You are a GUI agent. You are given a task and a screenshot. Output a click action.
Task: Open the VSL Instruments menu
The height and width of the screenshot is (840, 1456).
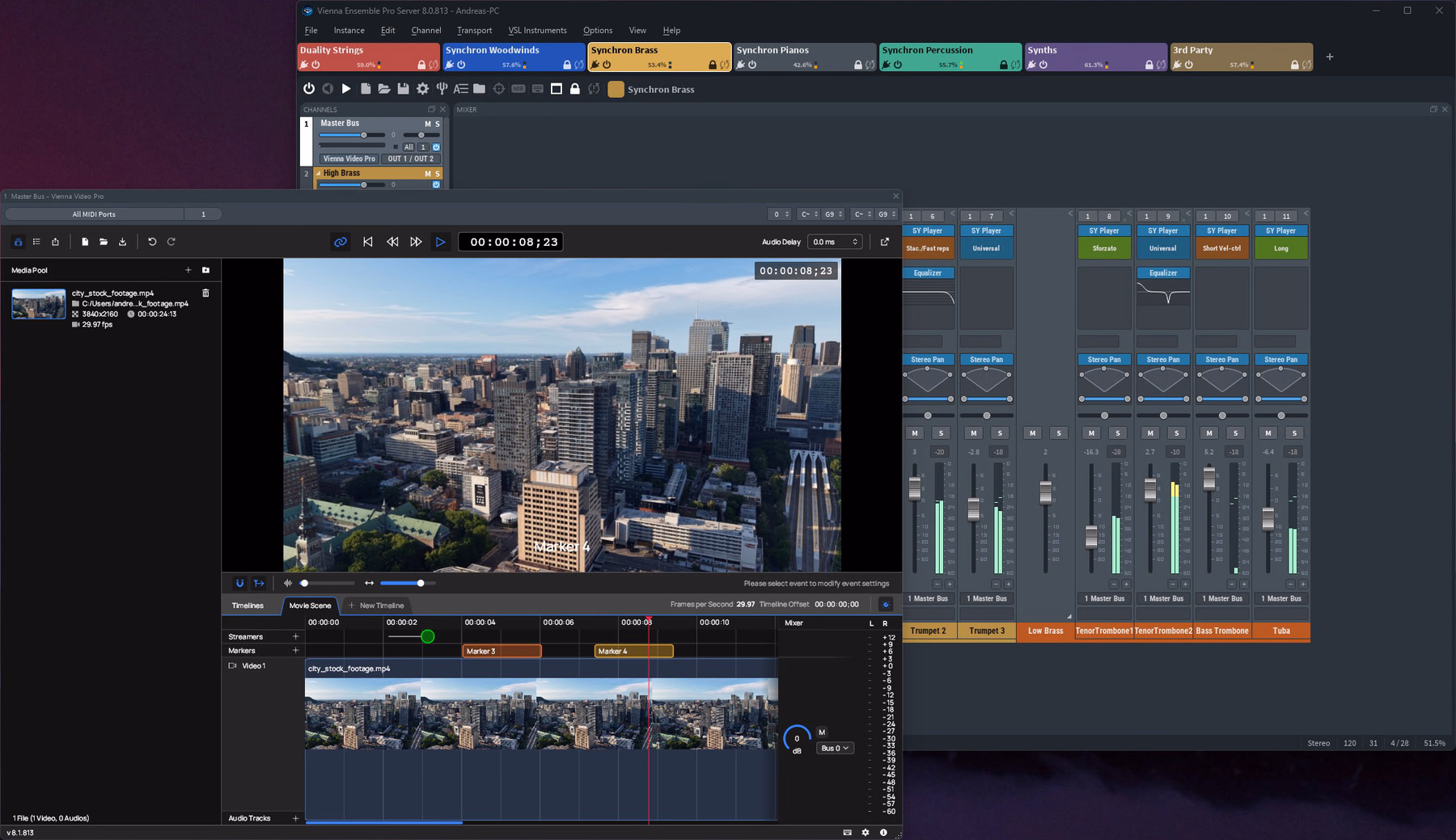coord(537,31)
